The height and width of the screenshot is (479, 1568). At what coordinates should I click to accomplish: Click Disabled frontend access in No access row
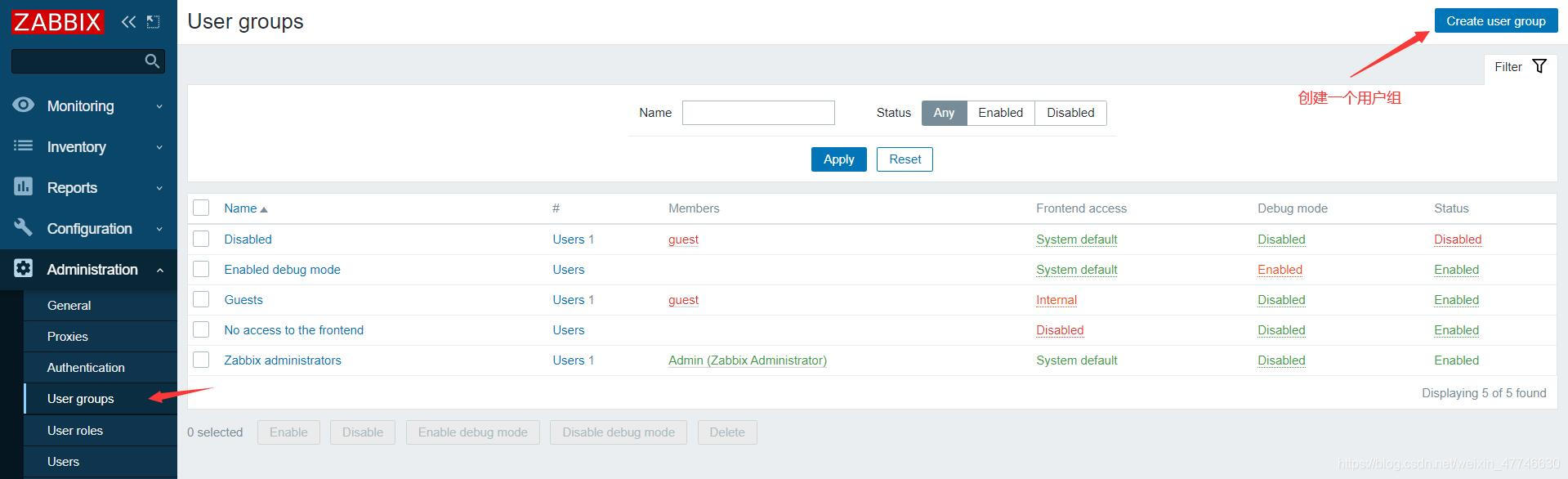click(x=1060, y=329)
